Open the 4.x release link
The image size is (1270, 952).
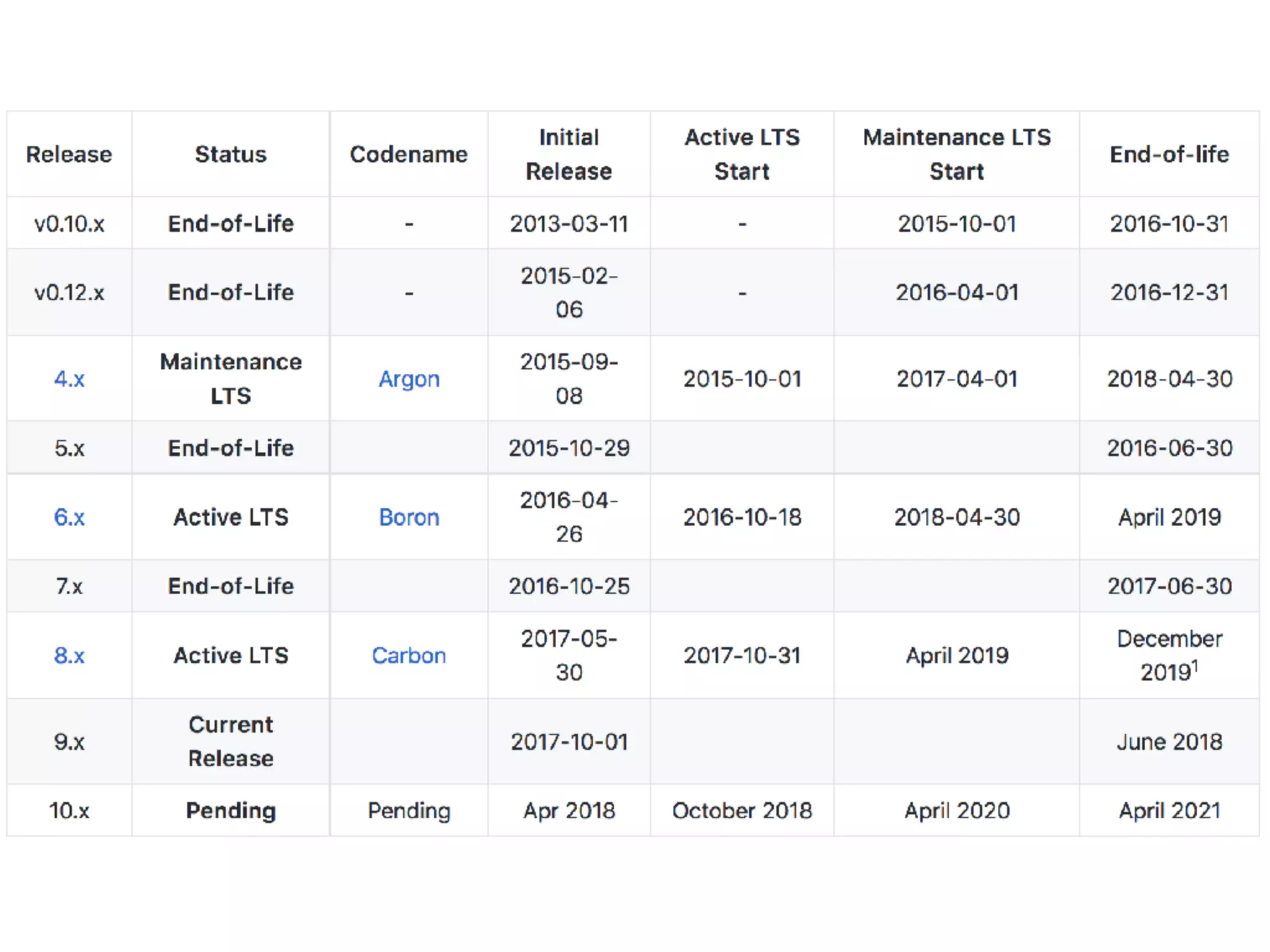tap(69, 379)
